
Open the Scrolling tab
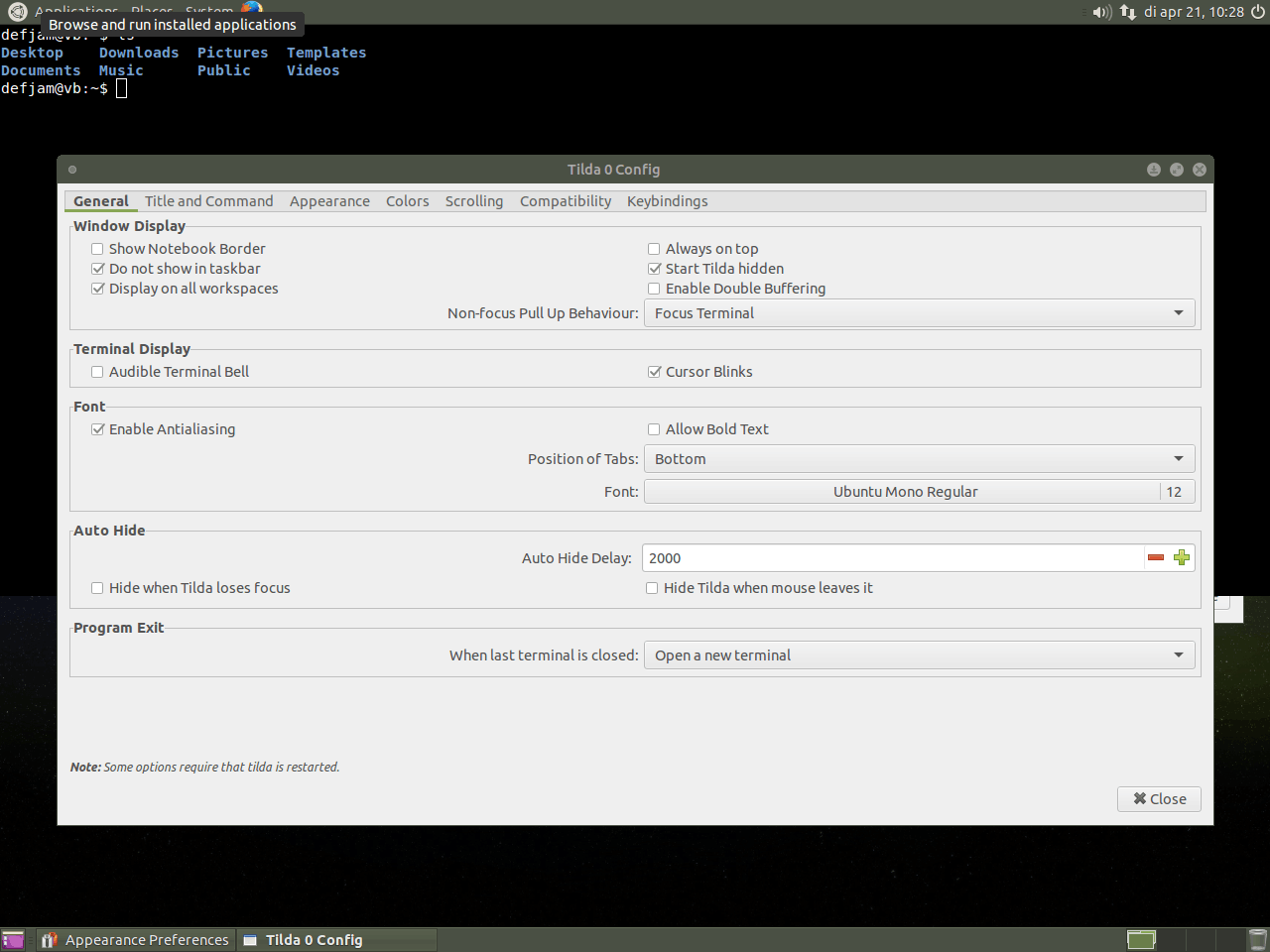coord(474,201)
